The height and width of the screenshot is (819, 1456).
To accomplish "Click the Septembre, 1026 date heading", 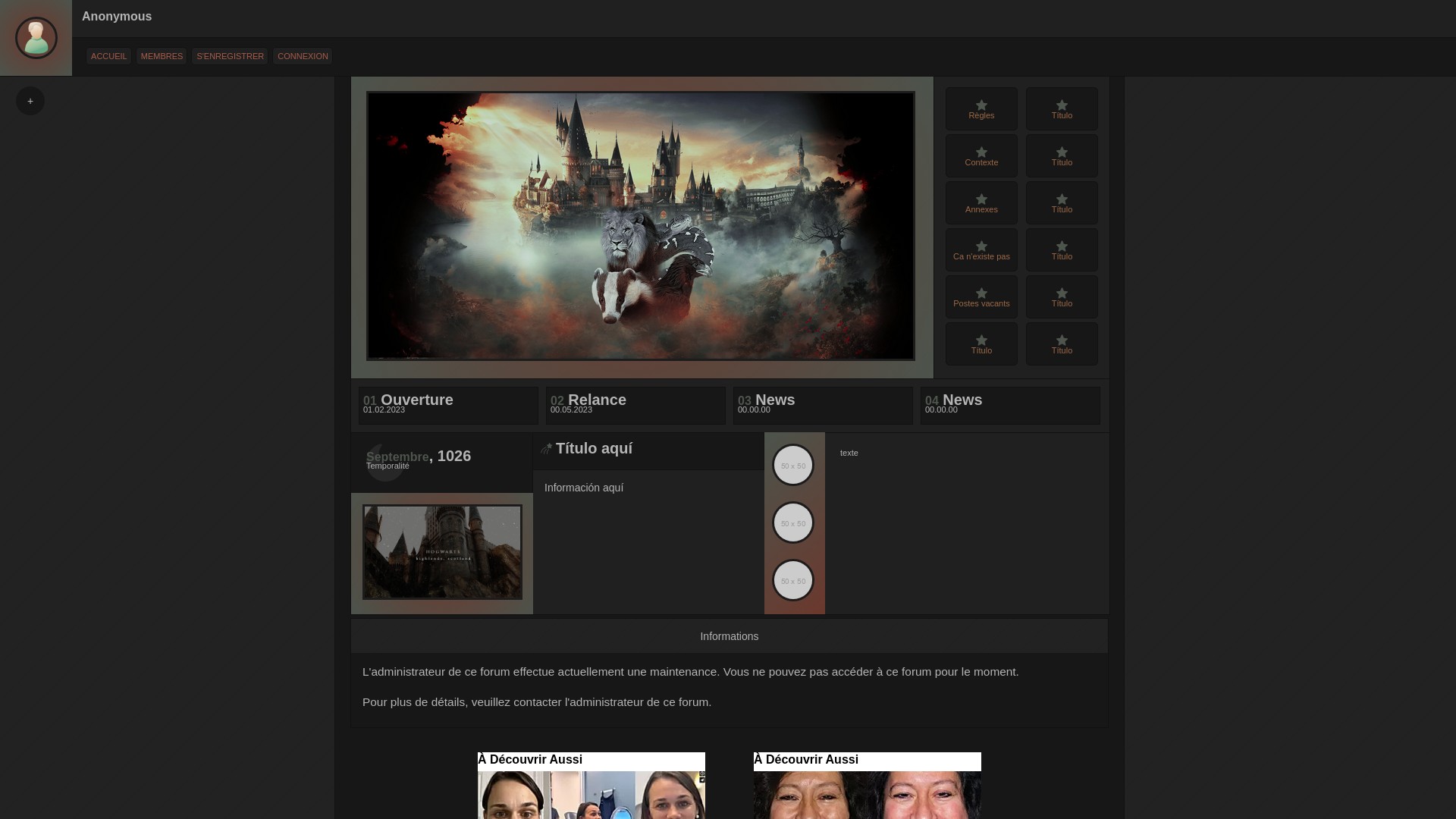I will (419, 456).
